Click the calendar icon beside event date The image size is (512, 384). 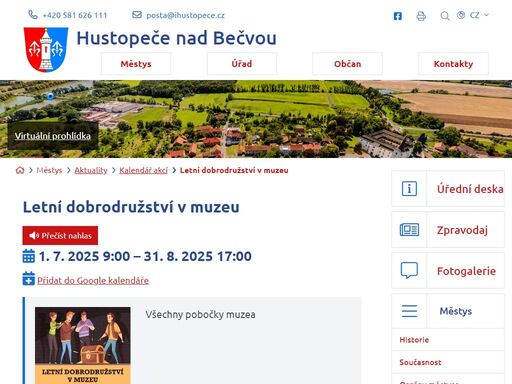(29, 256)
